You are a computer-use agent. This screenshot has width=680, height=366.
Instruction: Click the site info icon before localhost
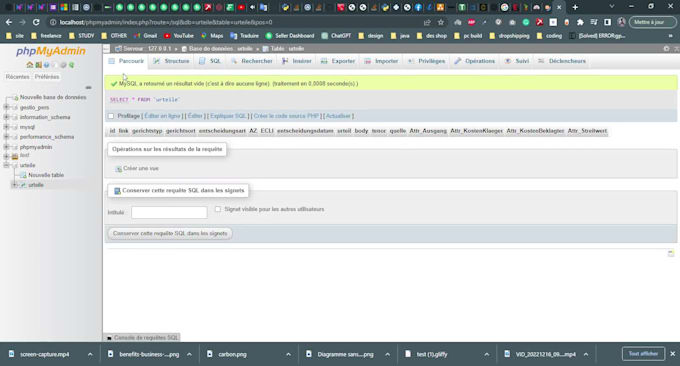click(x=53, y=22)
